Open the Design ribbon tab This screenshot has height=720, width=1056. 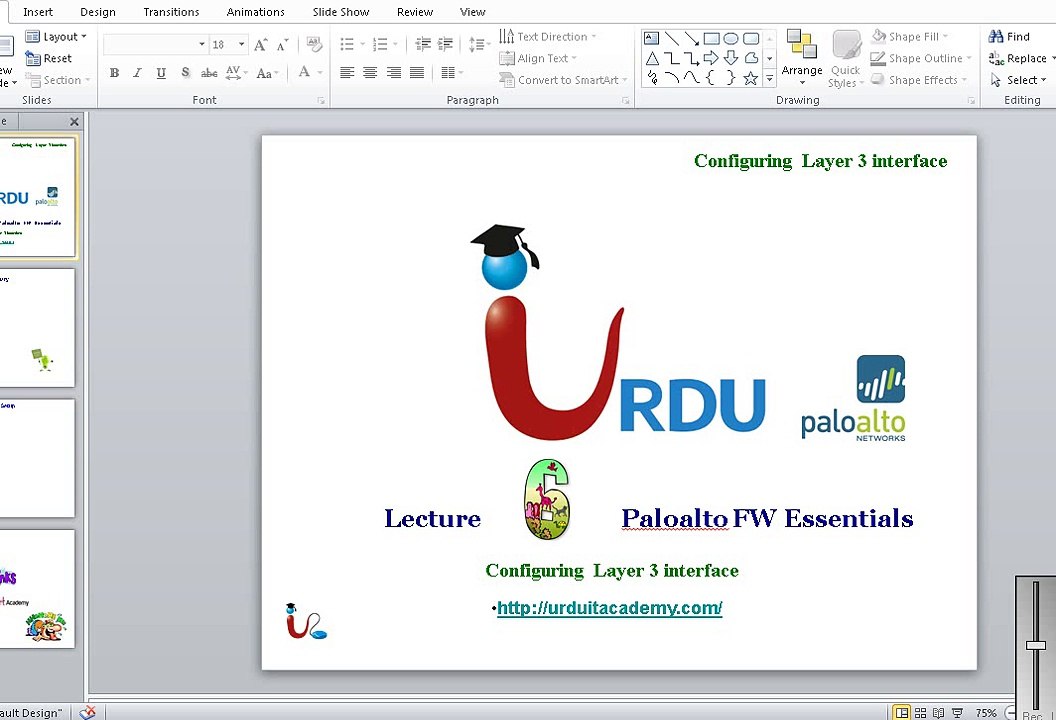tap(98, 12)
